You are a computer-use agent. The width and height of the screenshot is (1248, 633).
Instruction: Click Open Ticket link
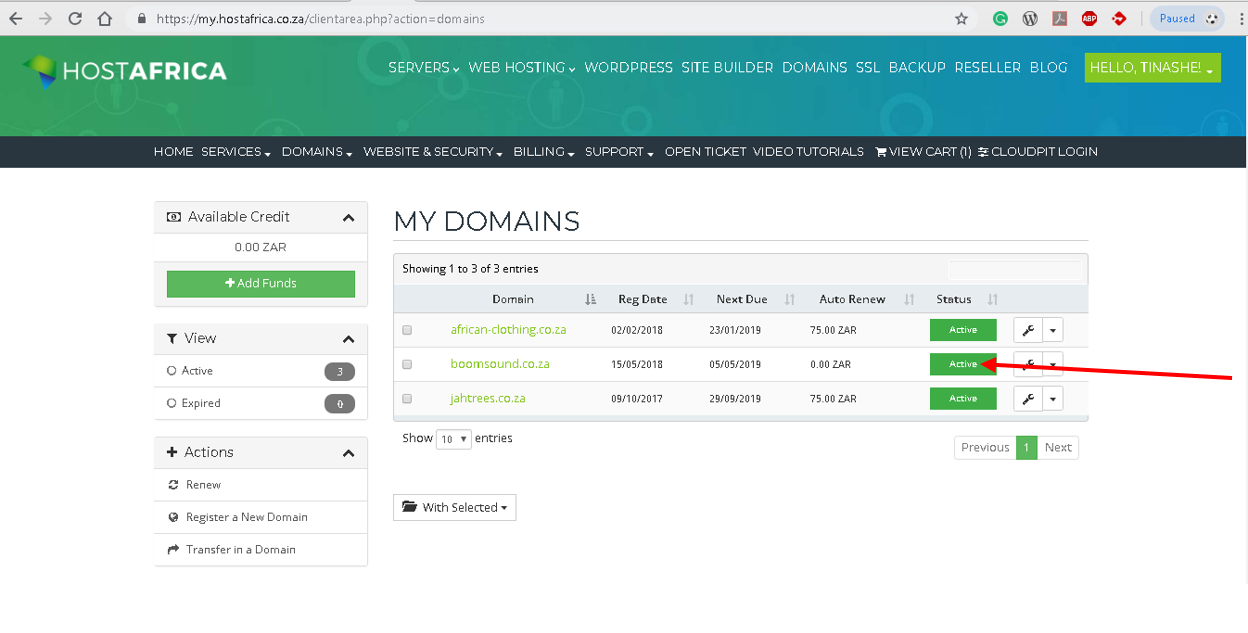point(705,152)
